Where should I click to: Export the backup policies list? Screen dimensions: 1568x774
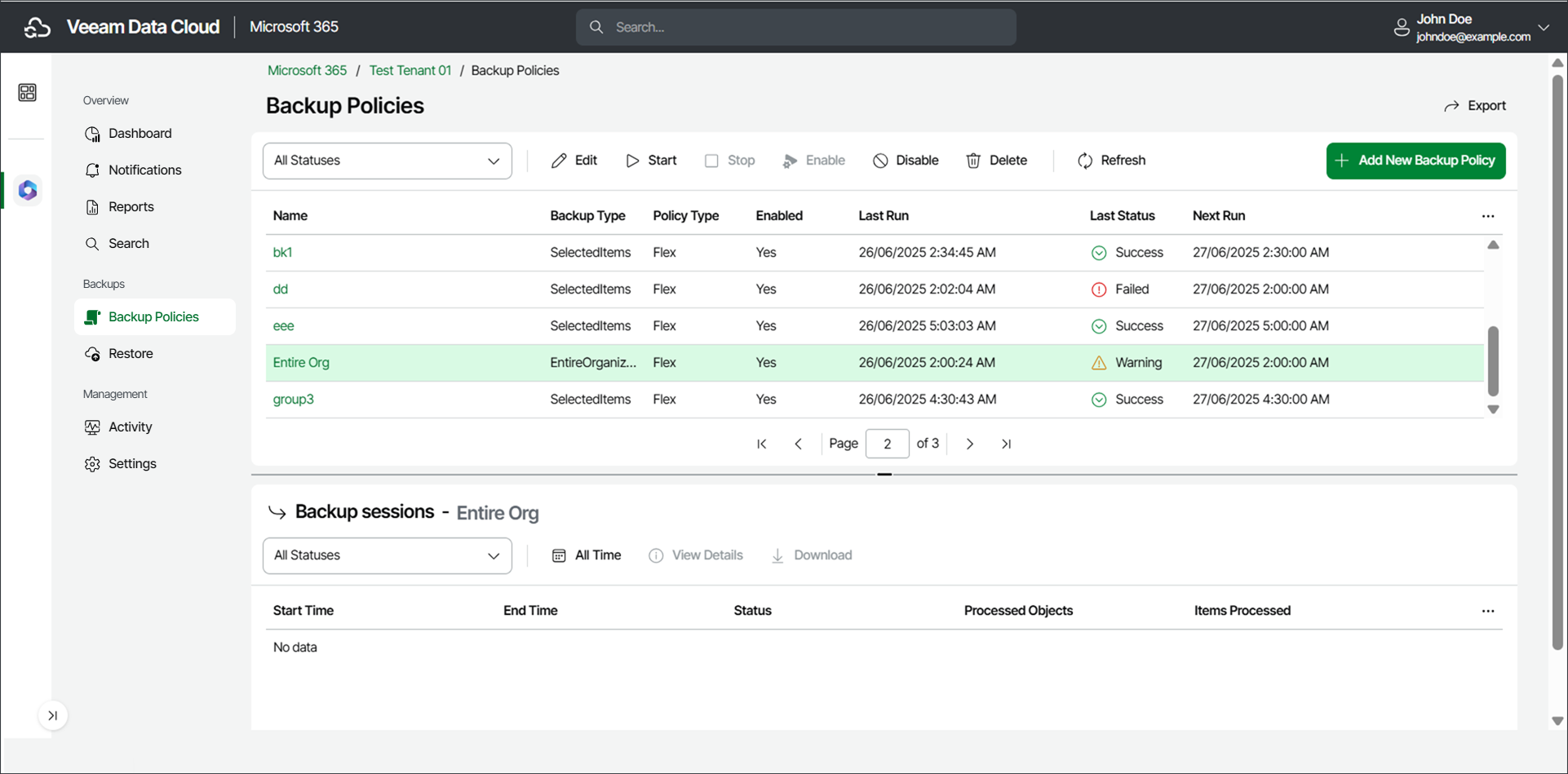pos(1475,105)
